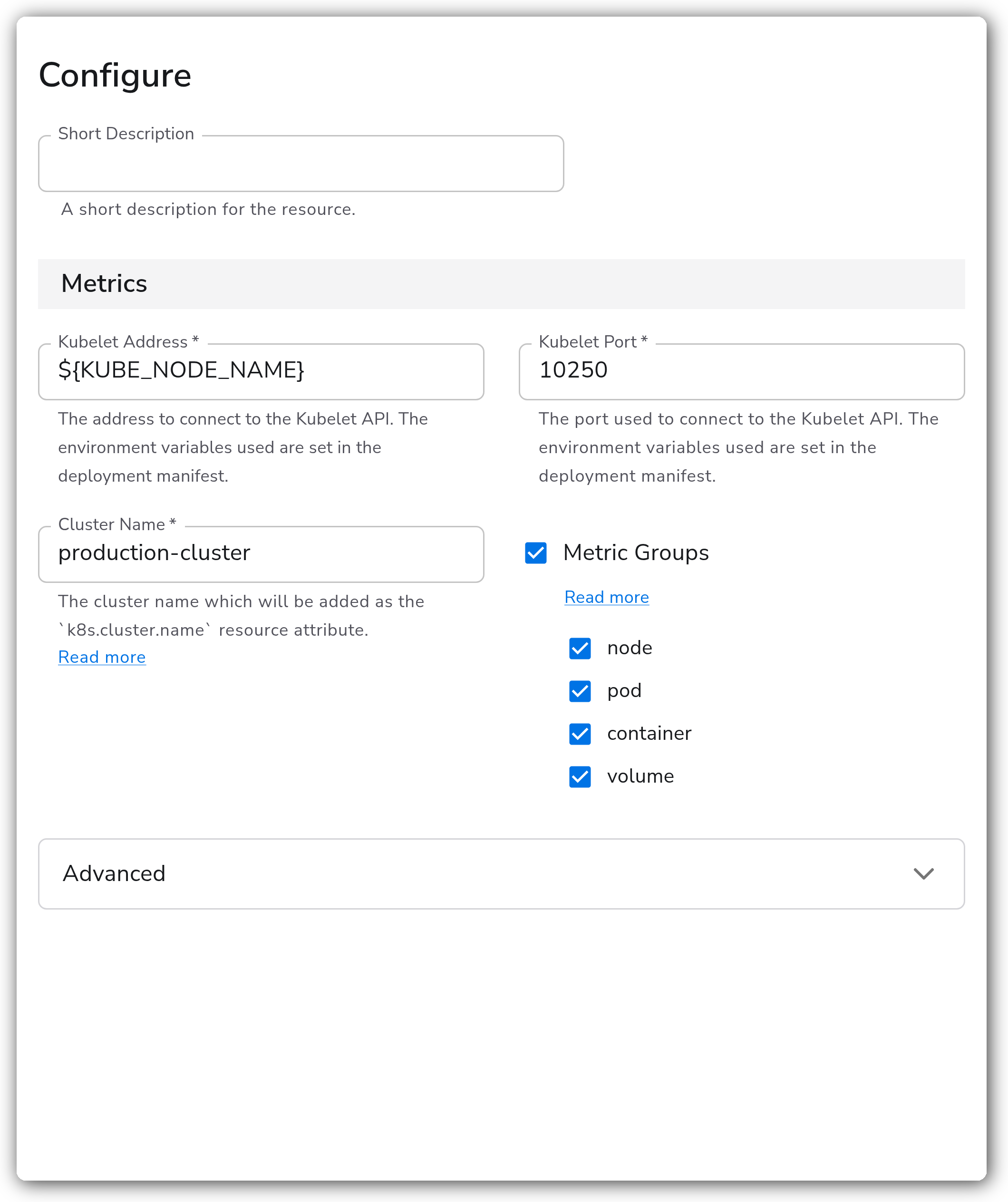The height and width of the screenshot is (1202, 1008).
Task: Click the Kubelet Port help text
Action: tap(738, 447)
